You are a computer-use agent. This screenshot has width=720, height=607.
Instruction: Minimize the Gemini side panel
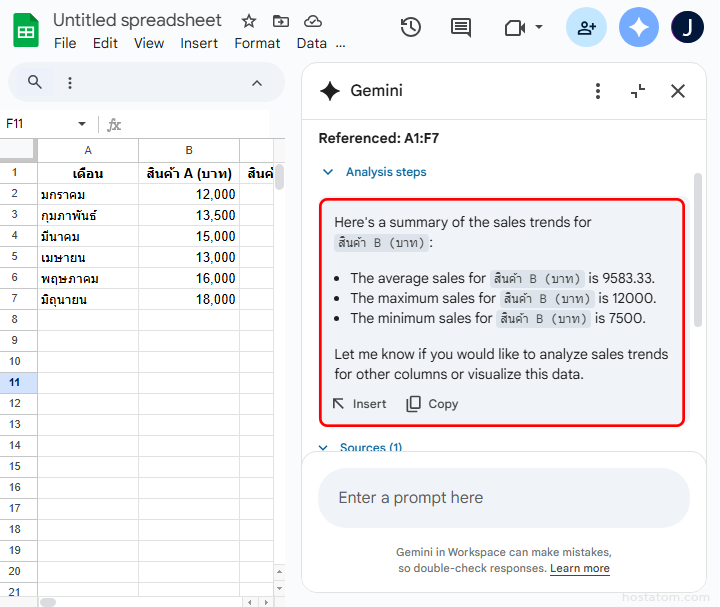pyautogui.click(x=638, y=91)
